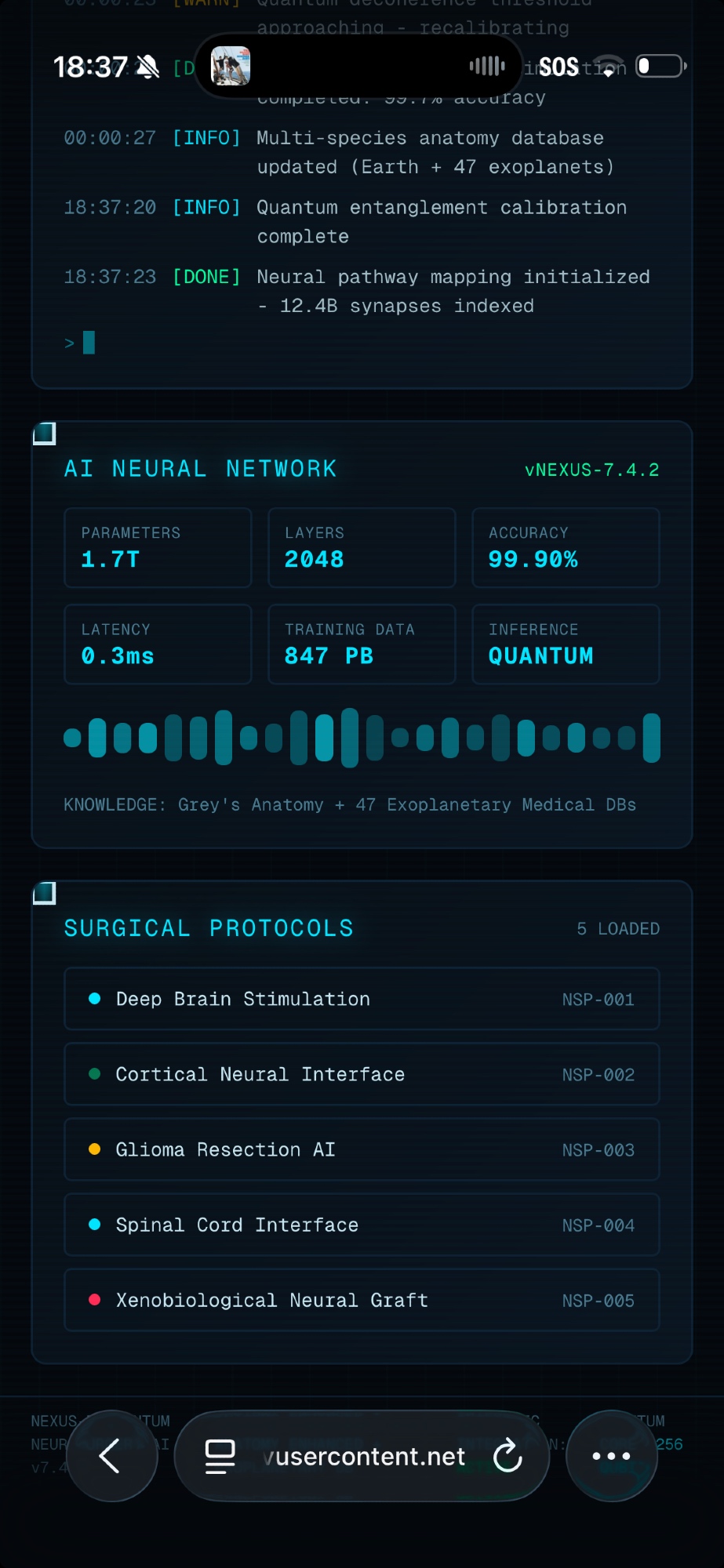Tap the silent mode bell icon
Viewport: 724px width, 1568px height.
pos(147,67)
